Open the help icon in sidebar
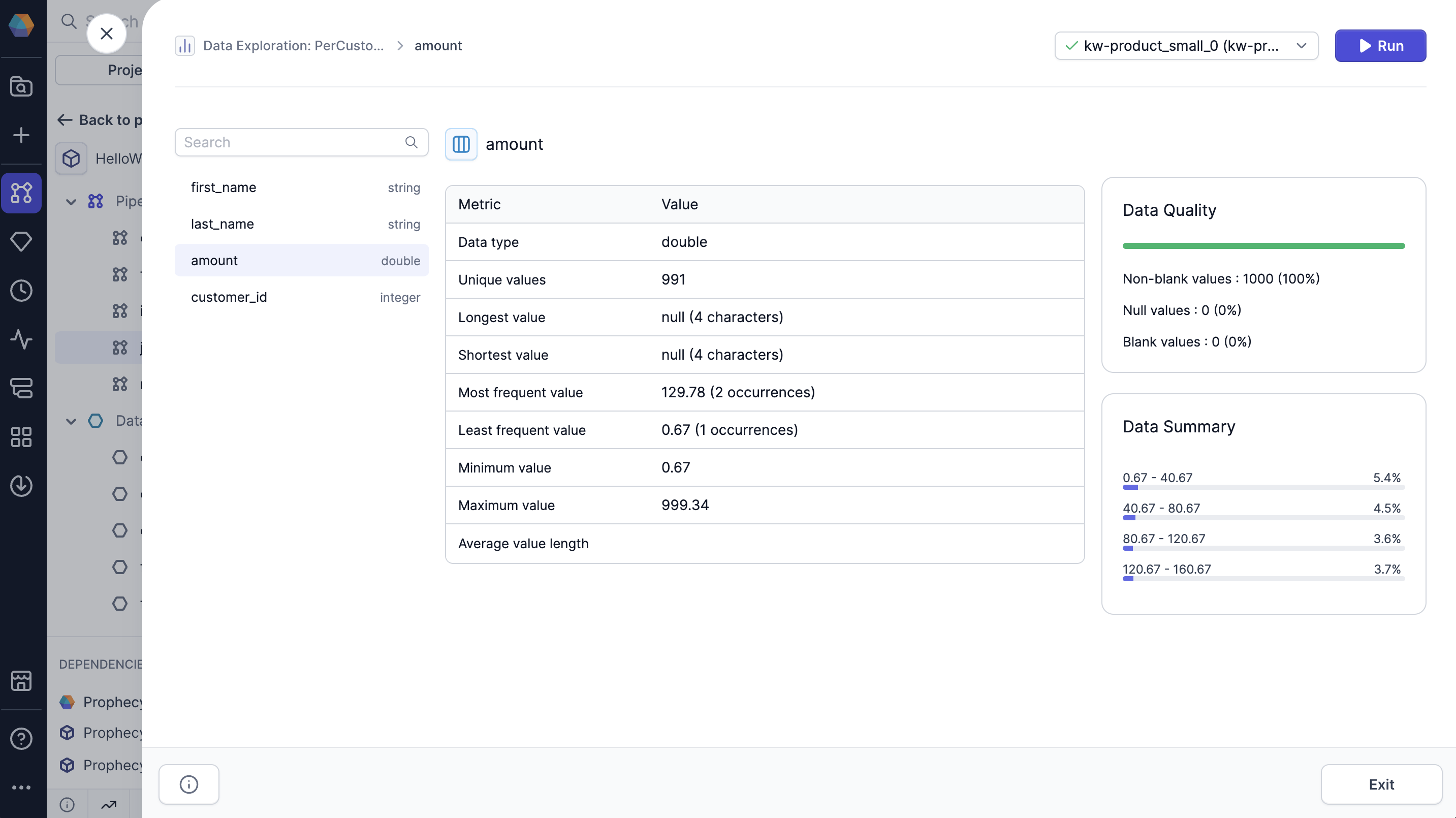 pos(21,738)
